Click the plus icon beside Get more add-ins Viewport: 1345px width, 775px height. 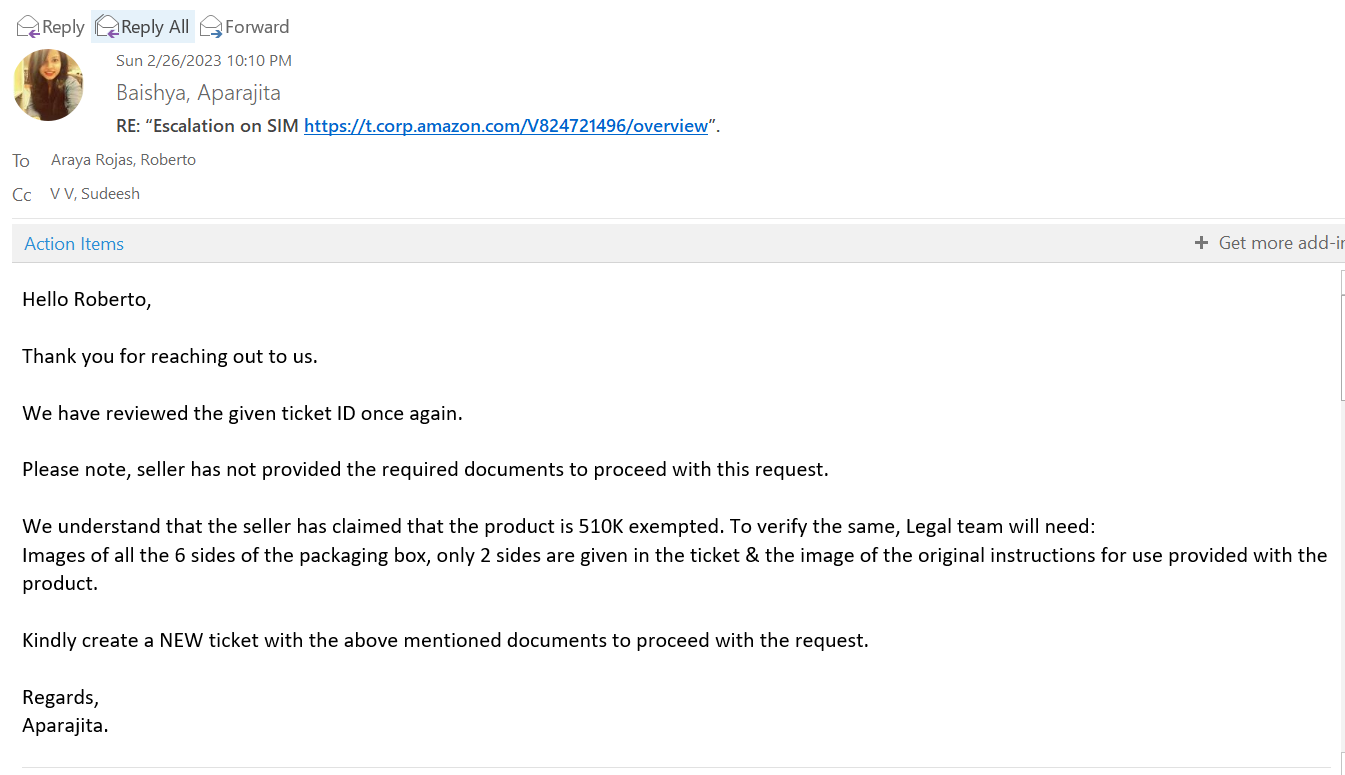point(1201,243)
